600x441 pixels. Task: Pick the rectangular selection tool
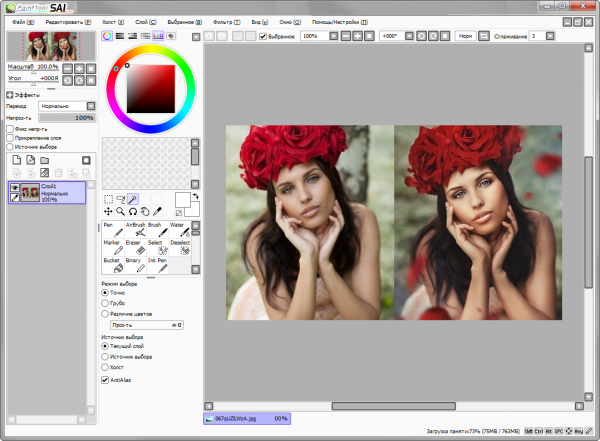coord(108,199)
